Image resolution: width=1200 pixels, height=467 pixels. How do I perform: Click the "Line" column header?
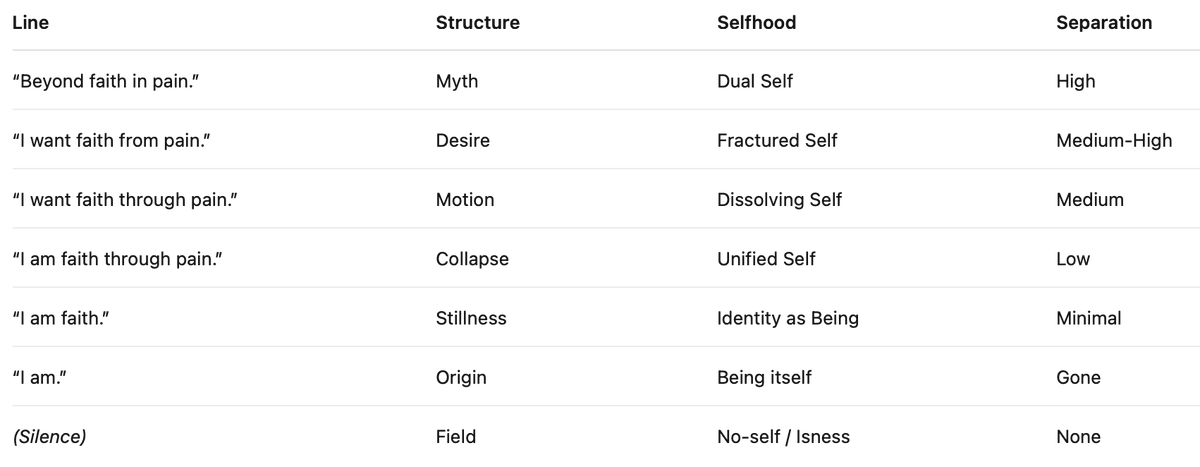pos(30,23)
